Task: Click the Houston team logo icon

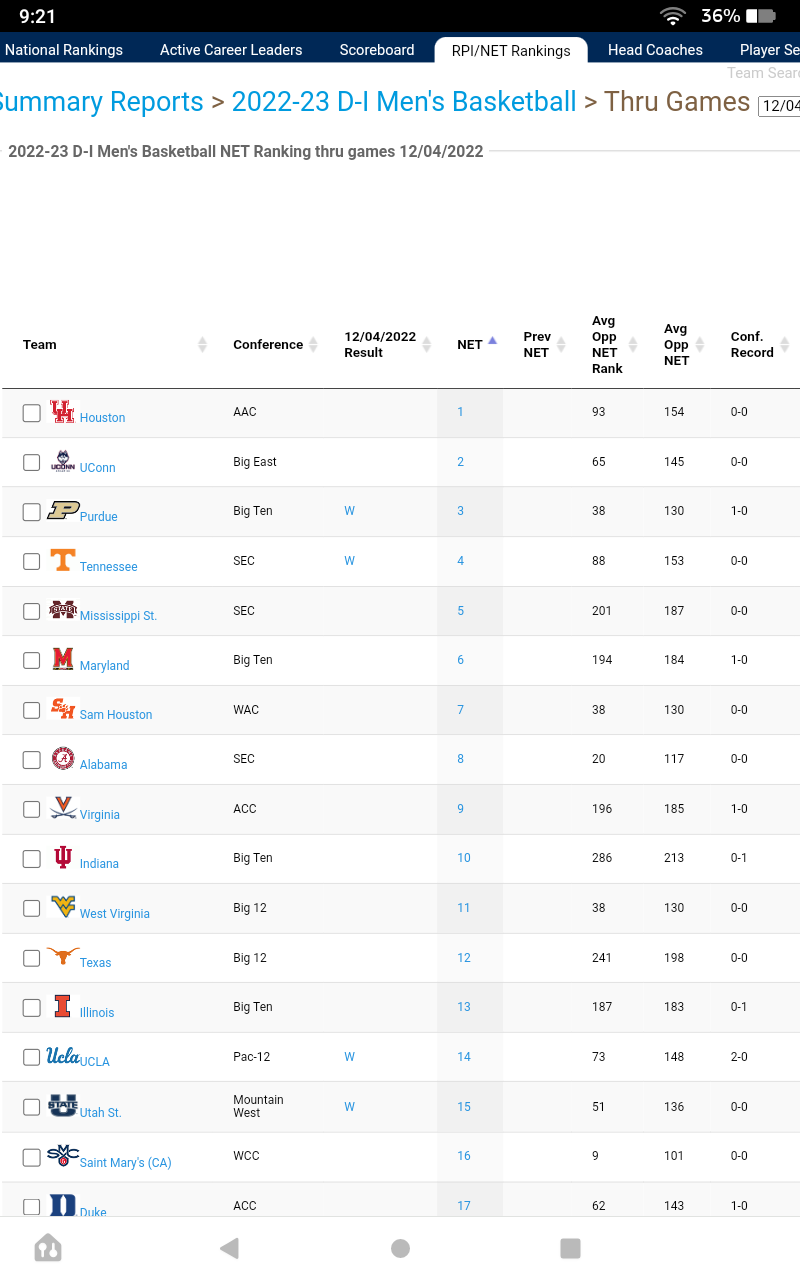Action: (x=62, y=411)
